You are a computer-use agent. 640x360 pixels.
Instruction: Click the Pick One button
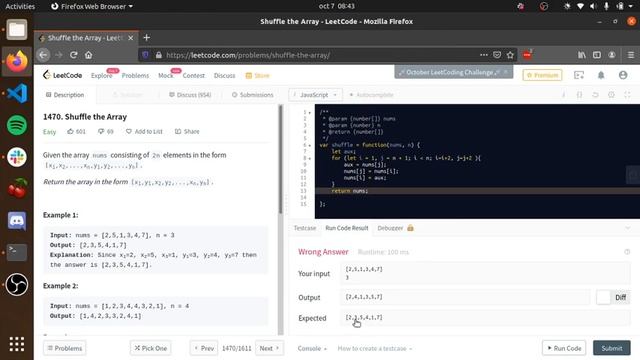[x=151, y=348]
